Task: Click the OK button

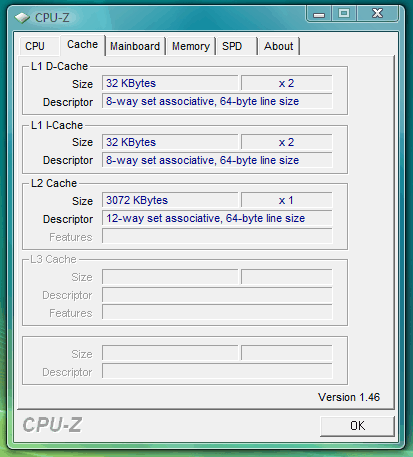Action: [357, 426]
